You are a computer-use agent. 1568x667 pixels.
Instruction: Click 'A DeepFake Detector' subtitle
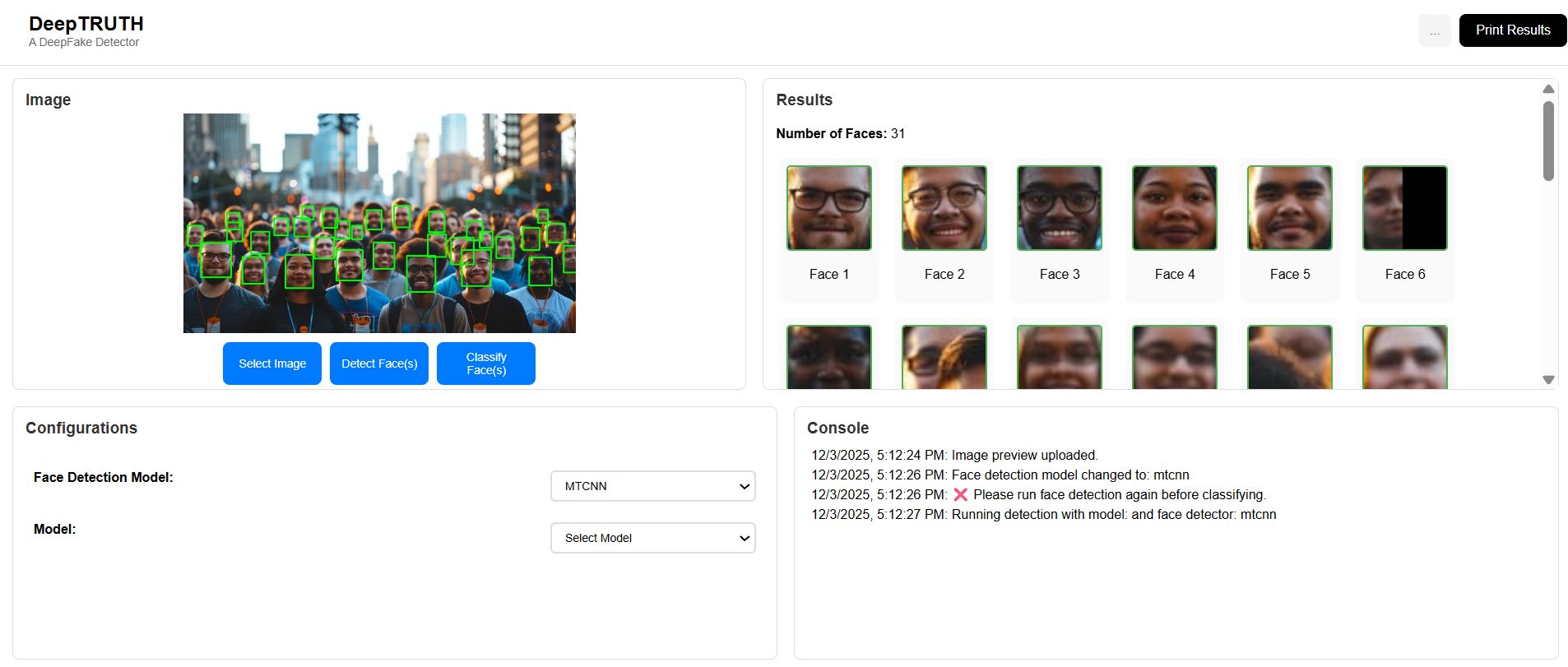(84, 42)
